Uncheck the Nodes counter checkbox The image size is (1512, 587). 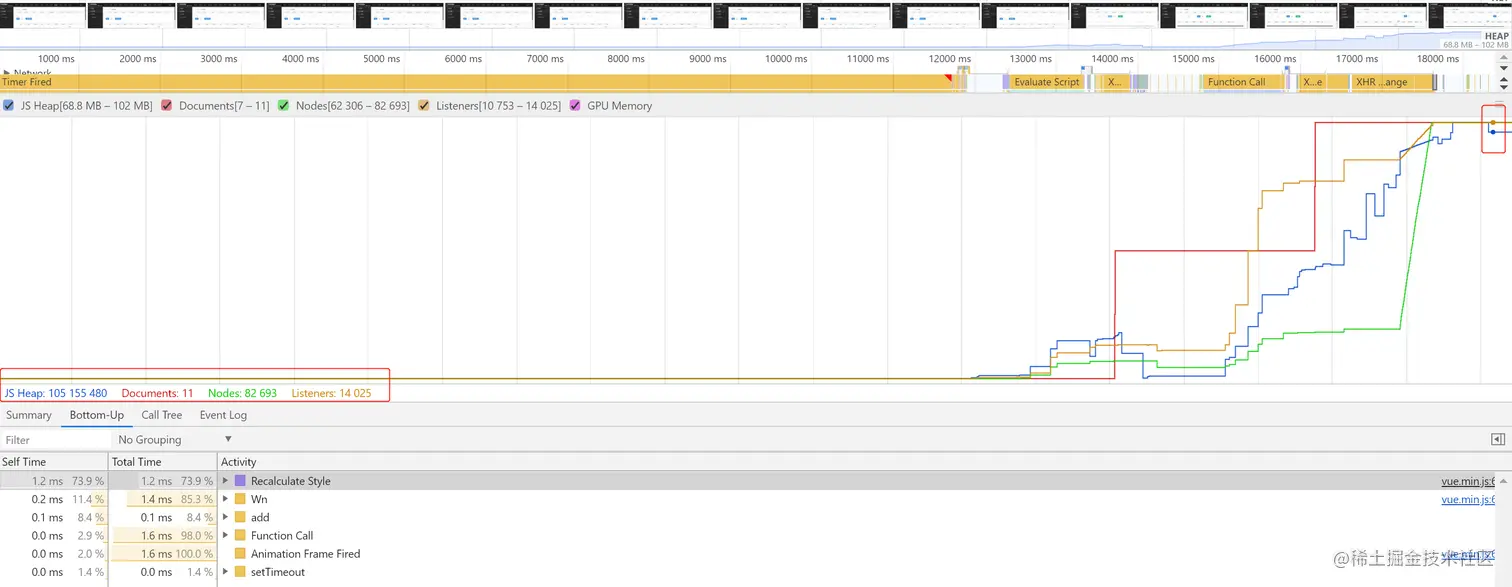(284, 105)
